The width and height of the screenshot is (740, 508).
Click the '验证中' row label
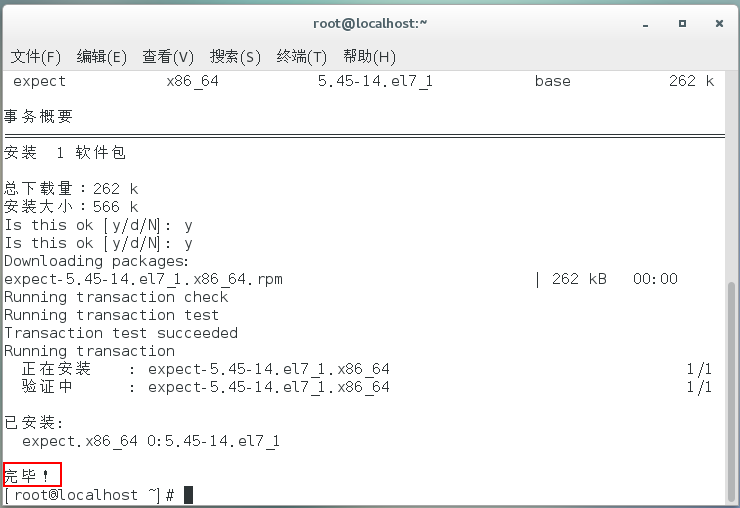(47, 387)
